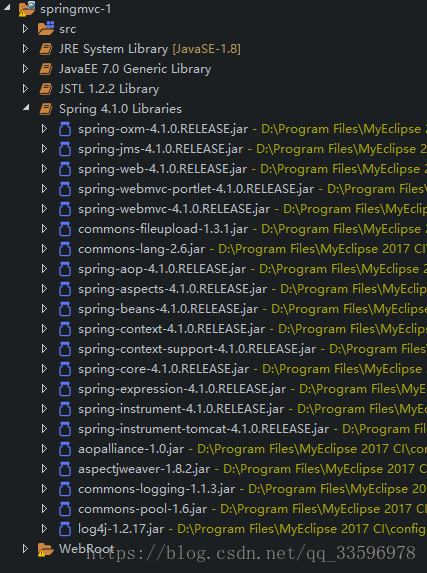The image size is (427, 573).
Task: Select spring-context-support-4.1.0.RELEASE.jar
Action: (x=197, y=349)
